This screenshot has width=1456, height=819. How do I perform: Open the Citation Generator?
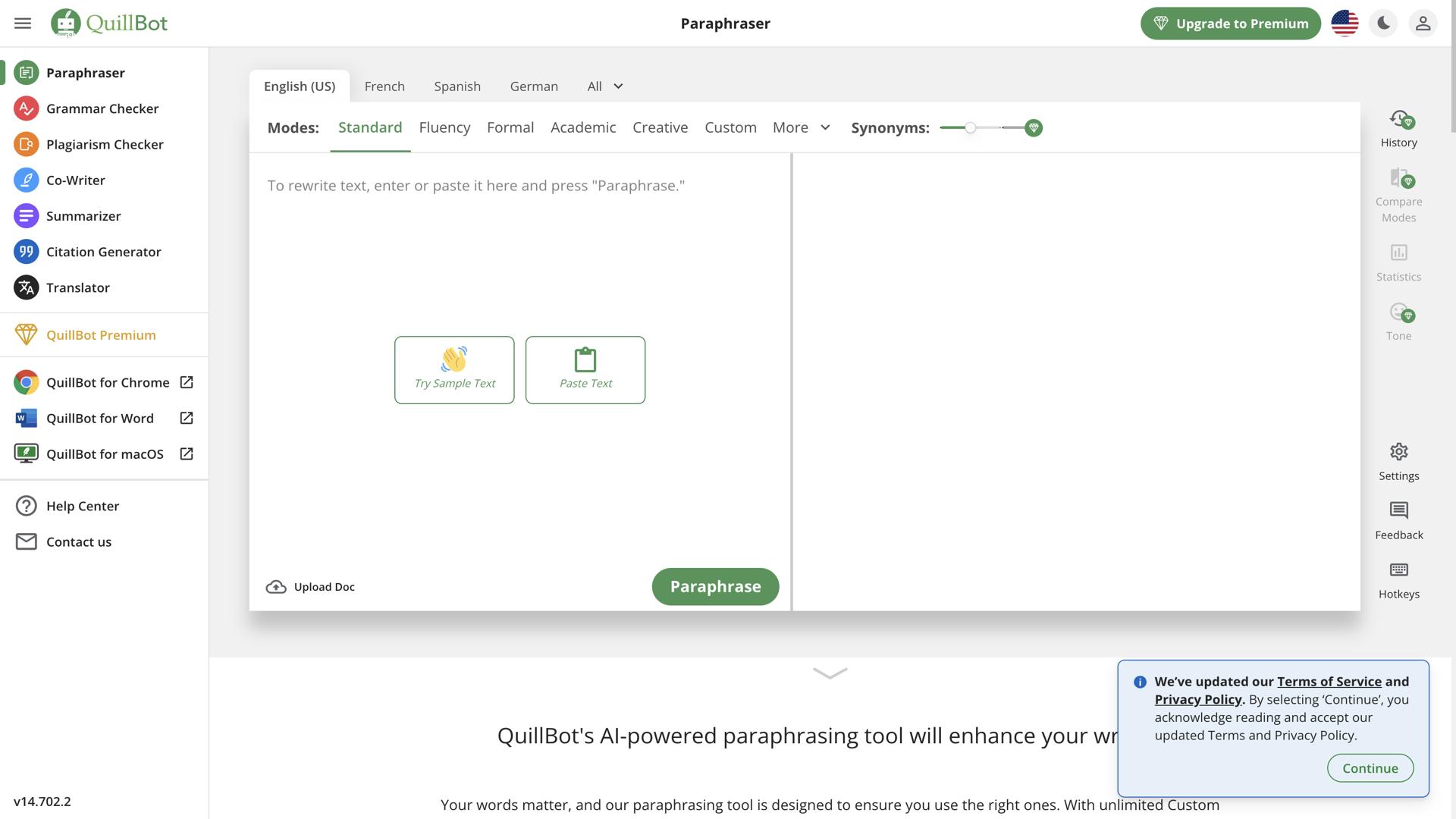coord(103,251)
